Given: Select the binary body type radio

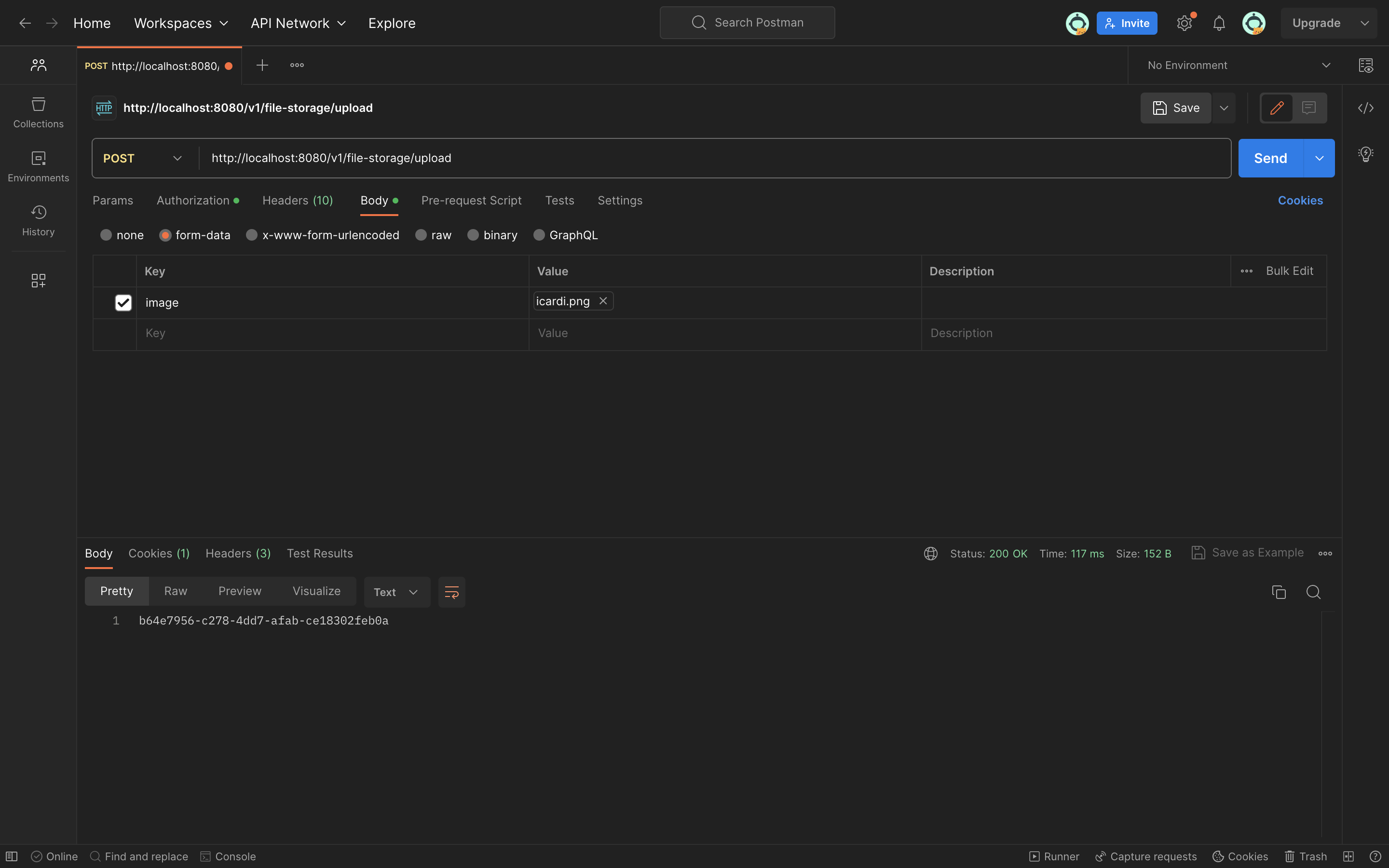Looking at the screenshot, I should point(473,235).
